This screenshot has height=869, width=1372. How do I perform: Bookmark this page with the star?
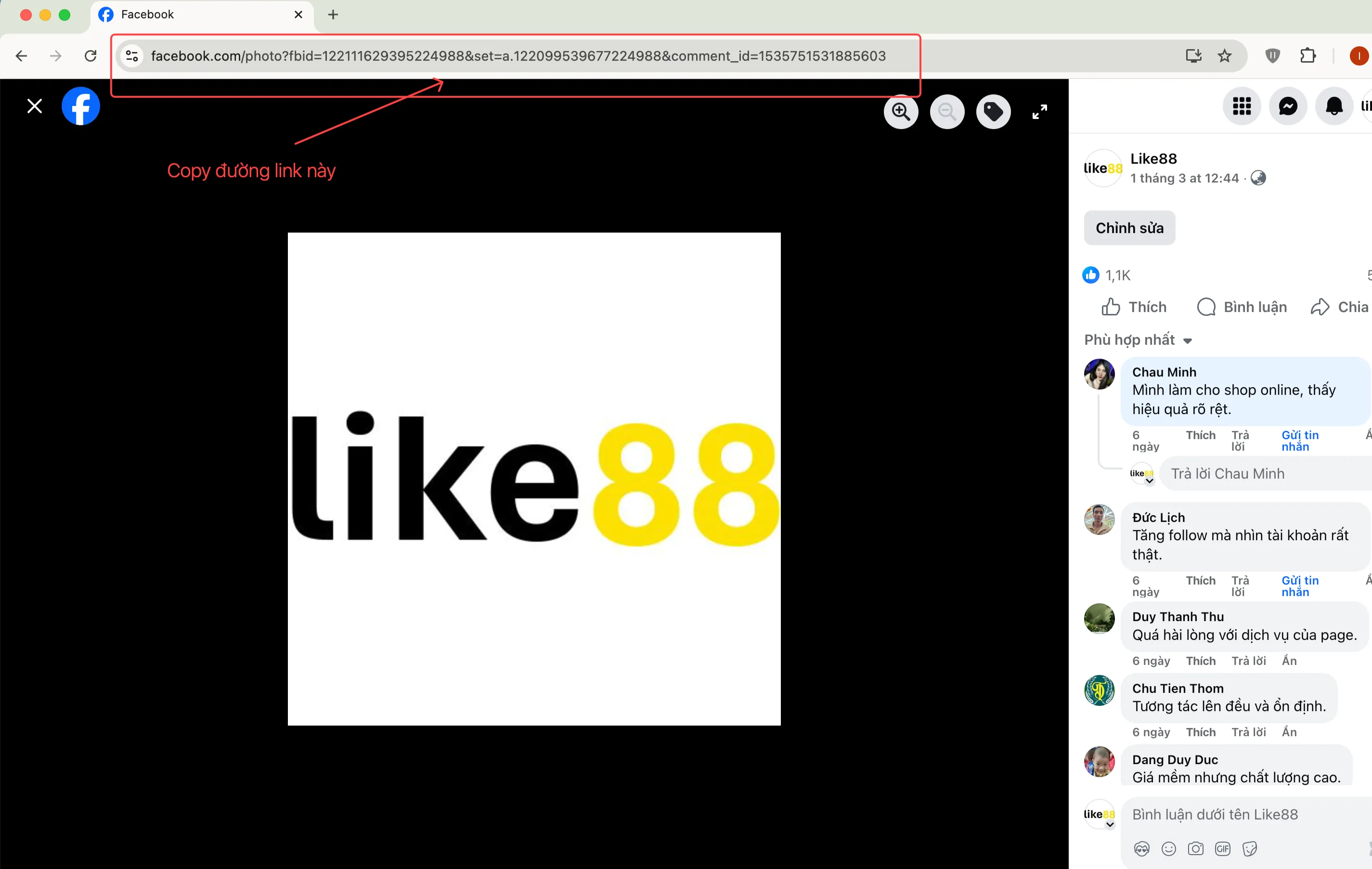(1224, 56)
